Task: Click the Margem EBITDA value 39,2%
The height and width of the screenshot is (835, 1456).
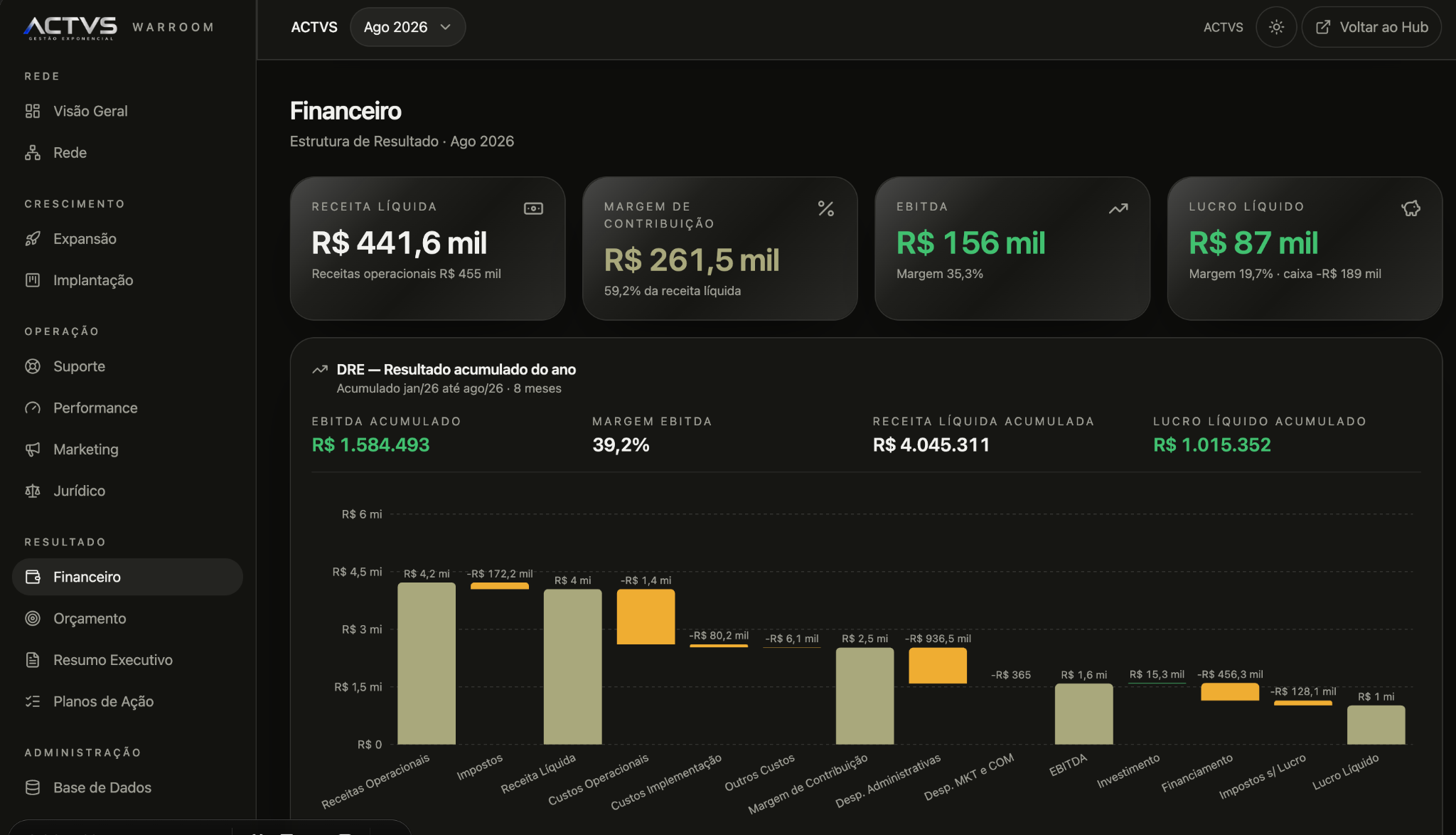Action: (x=621, y=445)
